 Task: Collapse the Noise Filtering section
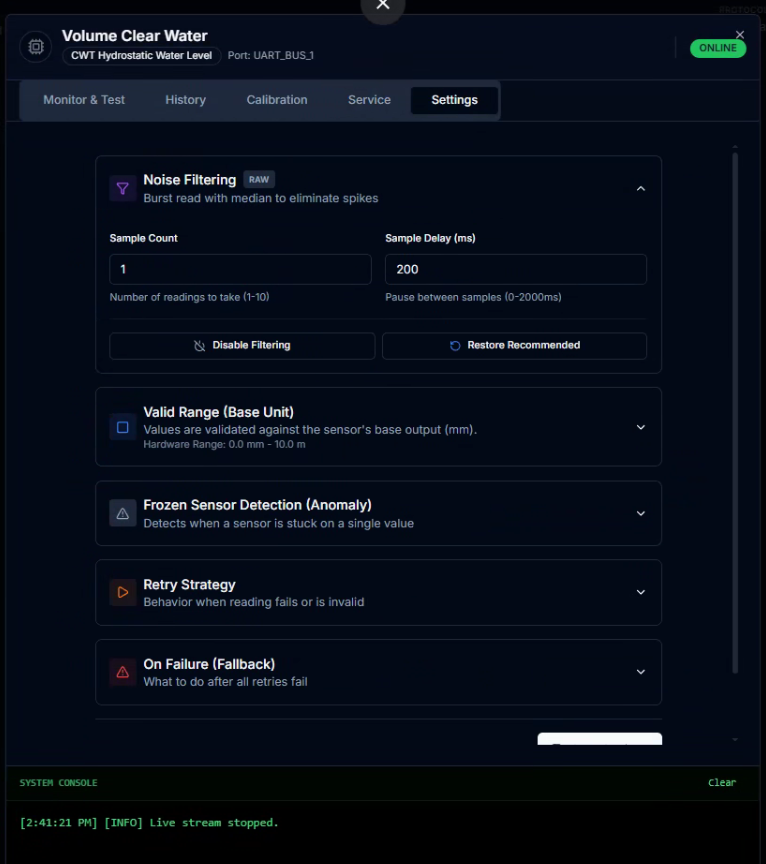pos(640,188)
